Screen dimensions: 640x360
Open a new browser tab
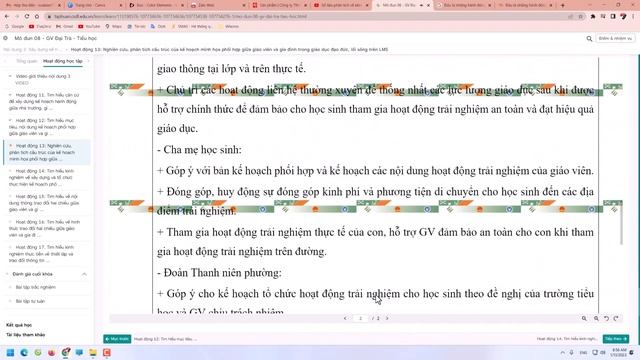coord(562,5)
